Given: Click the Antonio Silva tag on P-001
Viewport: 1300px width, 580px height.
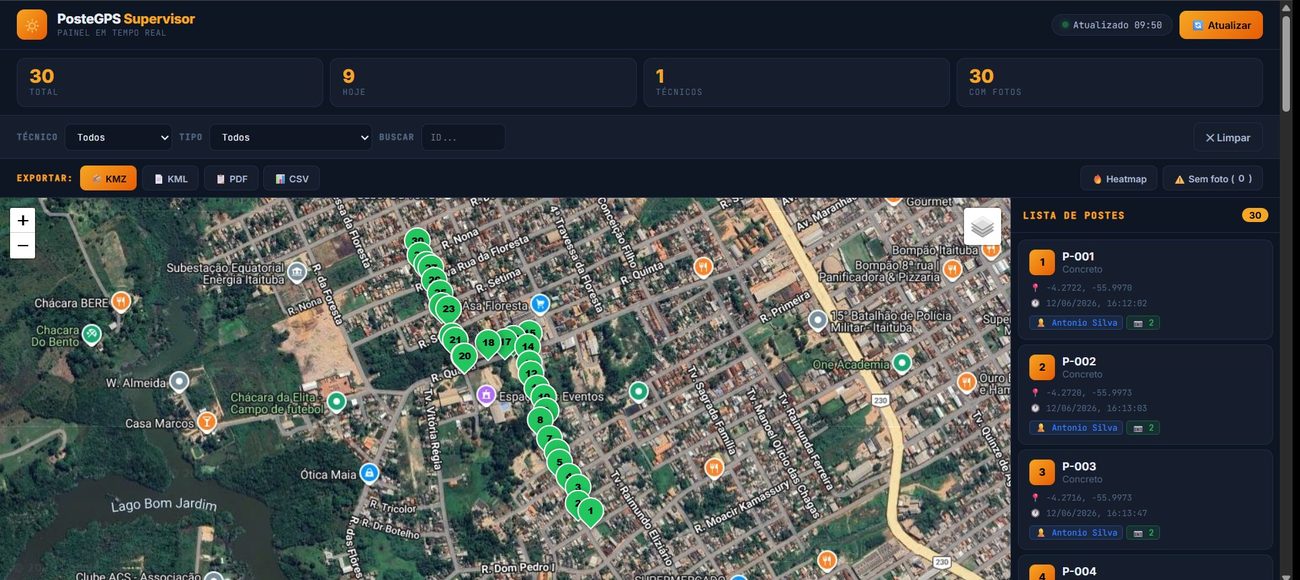Looking at the screenshot, I should 1076,322.
